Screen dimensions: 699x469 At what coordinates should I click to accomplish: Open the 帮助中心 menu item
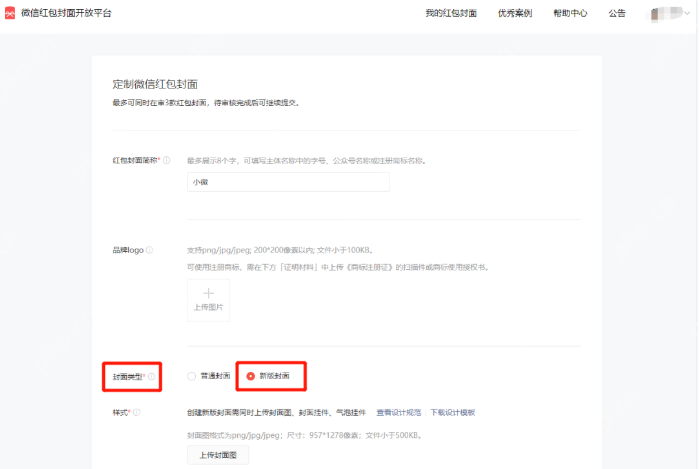pos(570,14)
